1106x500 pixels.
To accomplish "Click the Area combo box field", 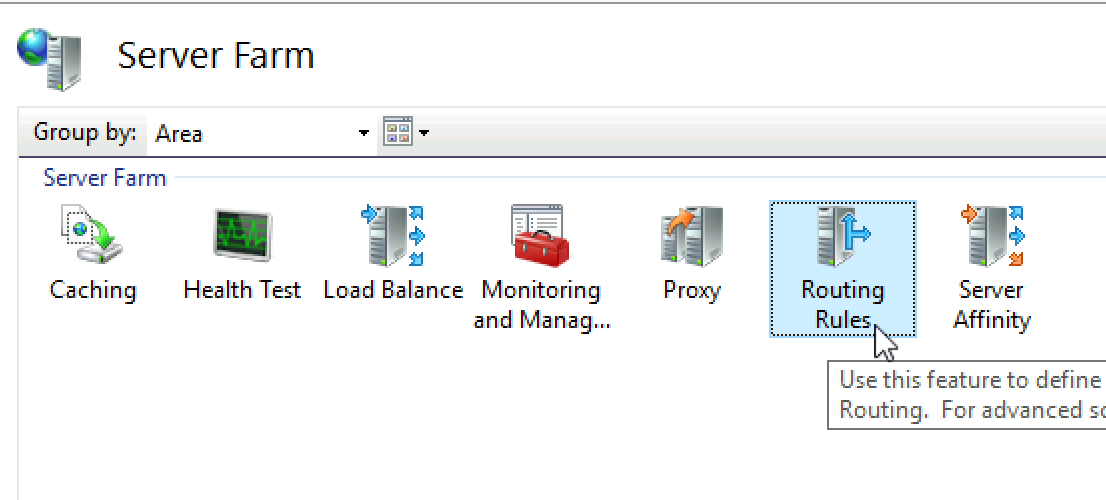I will (x=260, y=133).
